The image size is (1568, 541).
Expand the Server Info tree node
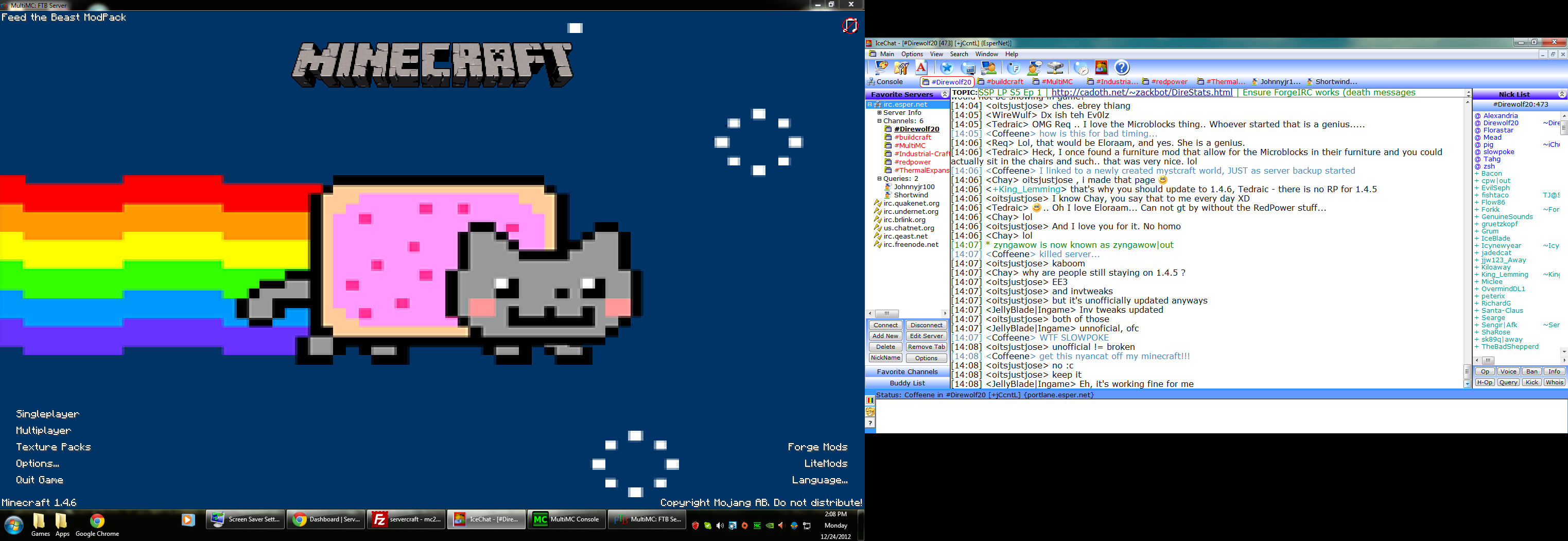coord(879,113)
